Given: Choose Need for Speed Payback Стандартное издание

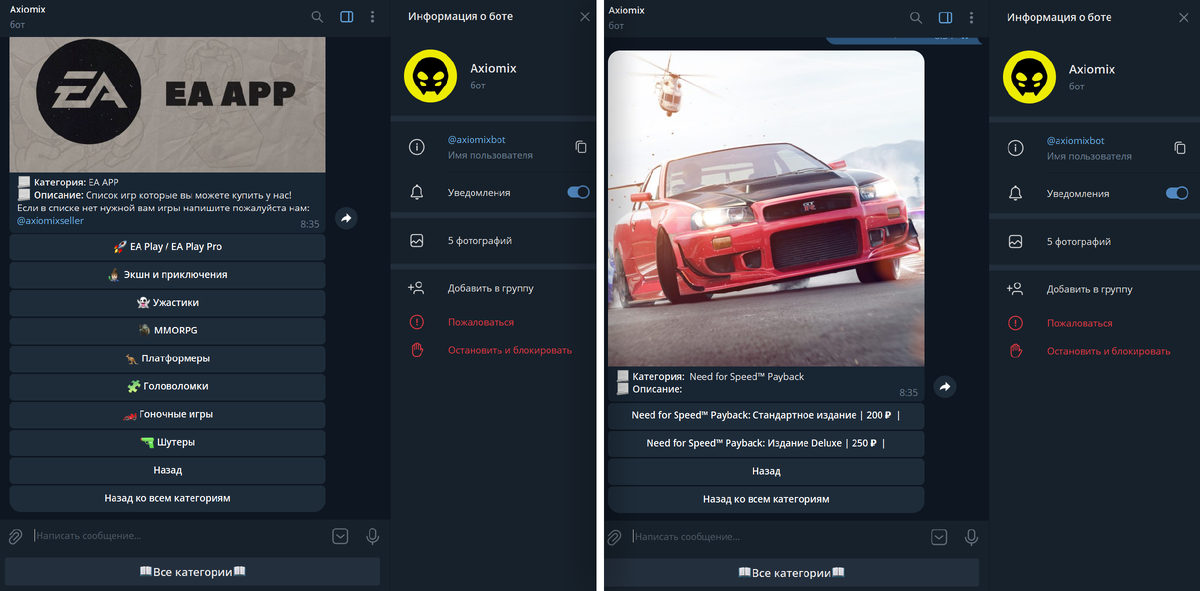Looking at the screenshot, I should [766, 415].
